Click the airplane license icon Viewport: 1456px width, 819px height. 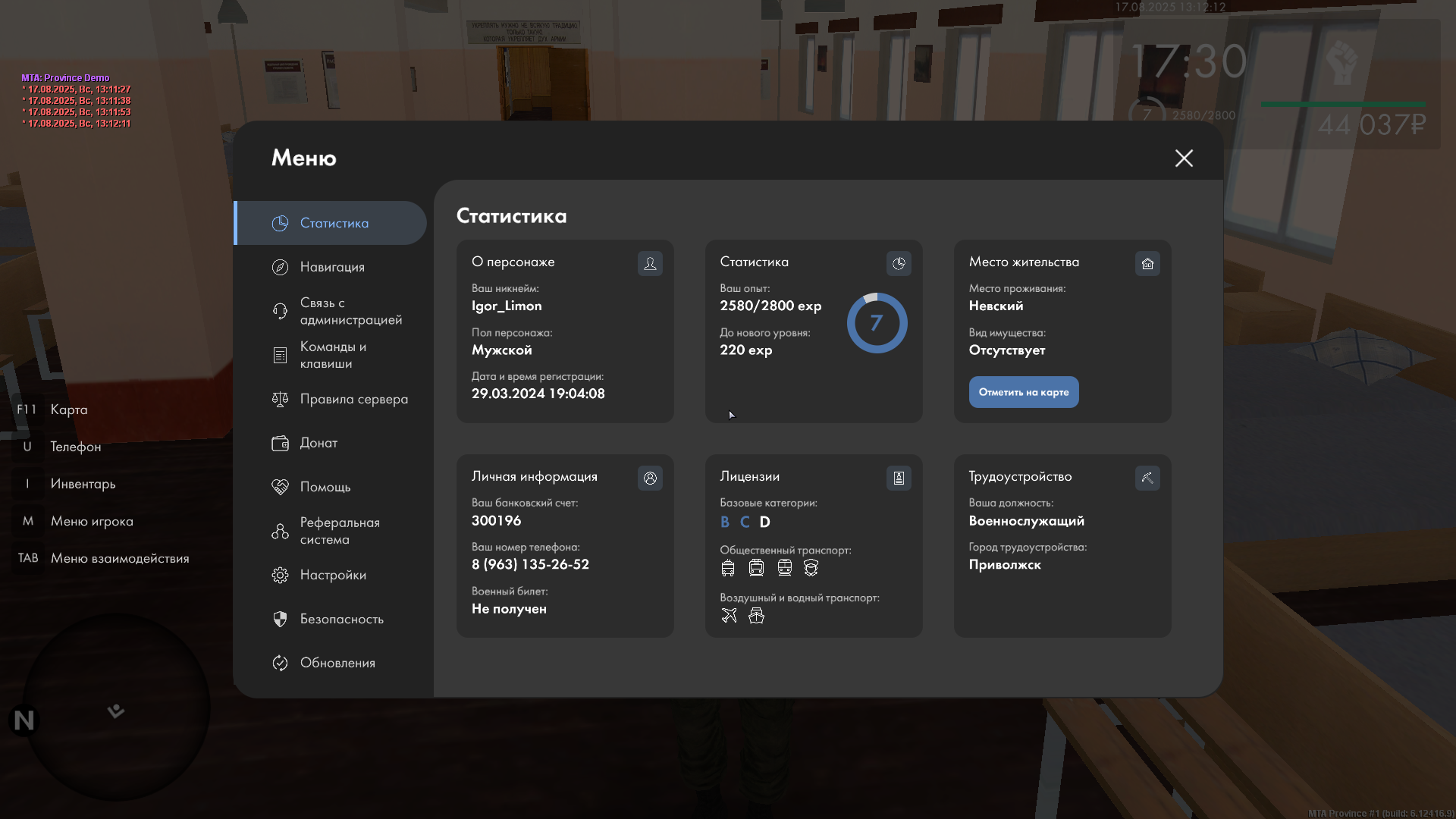click(x=729, y=616)
